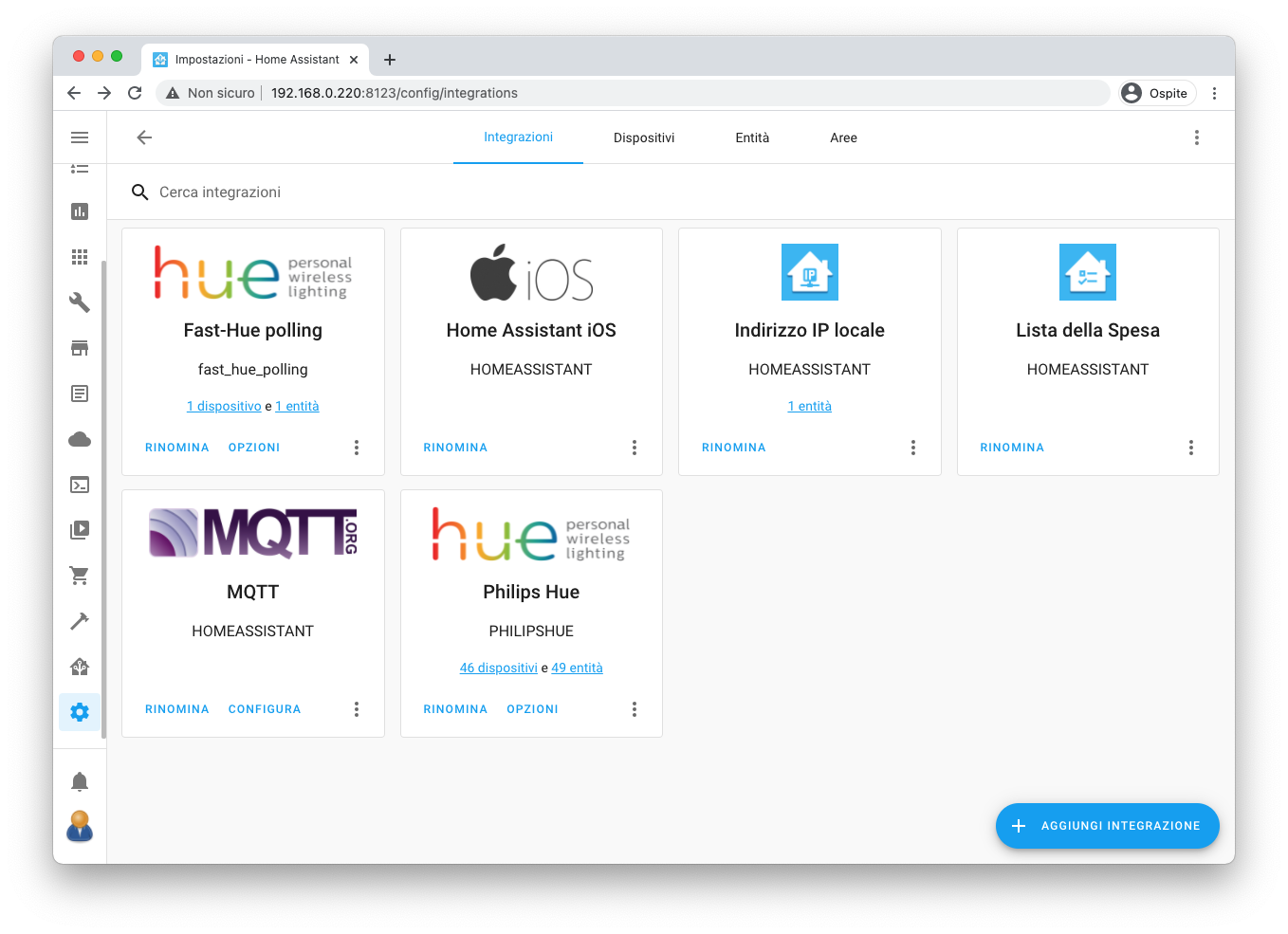Open the '1 dispositivo' link on Fast-Hue polling
Viewport: 1288px width, 934px height.
tap(224, 406)
